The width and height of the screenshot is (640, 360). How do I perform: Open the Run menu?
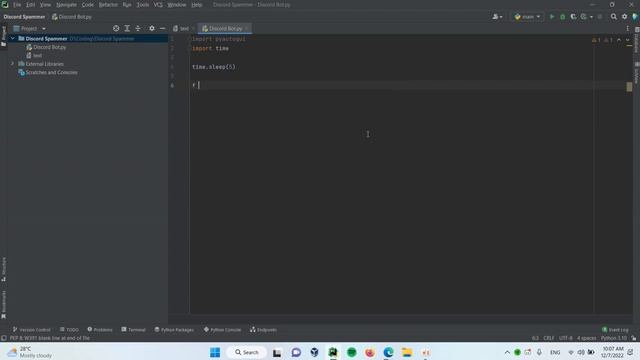point(127,5)
